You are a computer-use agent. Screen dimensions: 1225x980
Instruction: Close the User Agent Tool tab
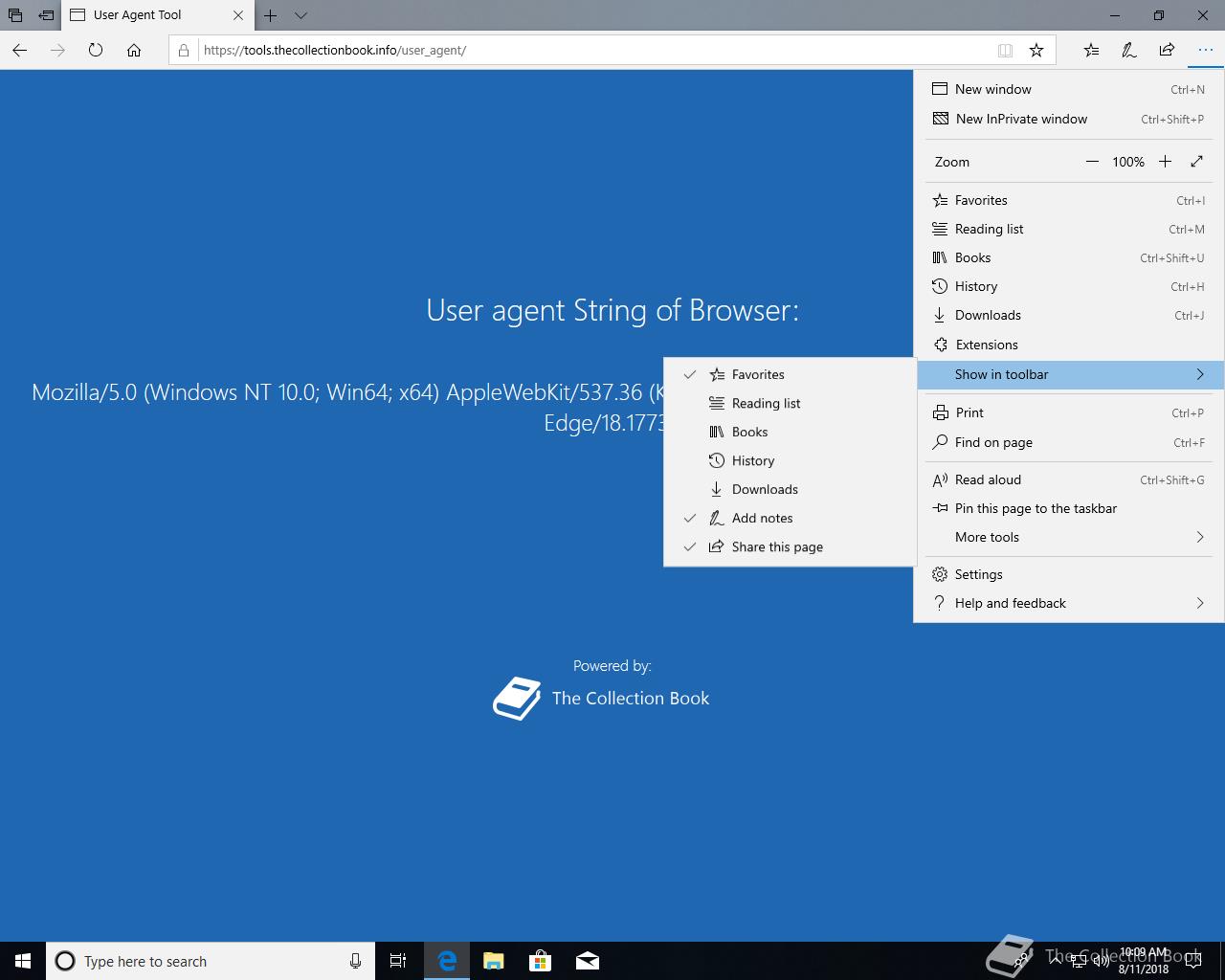(238, 15)
